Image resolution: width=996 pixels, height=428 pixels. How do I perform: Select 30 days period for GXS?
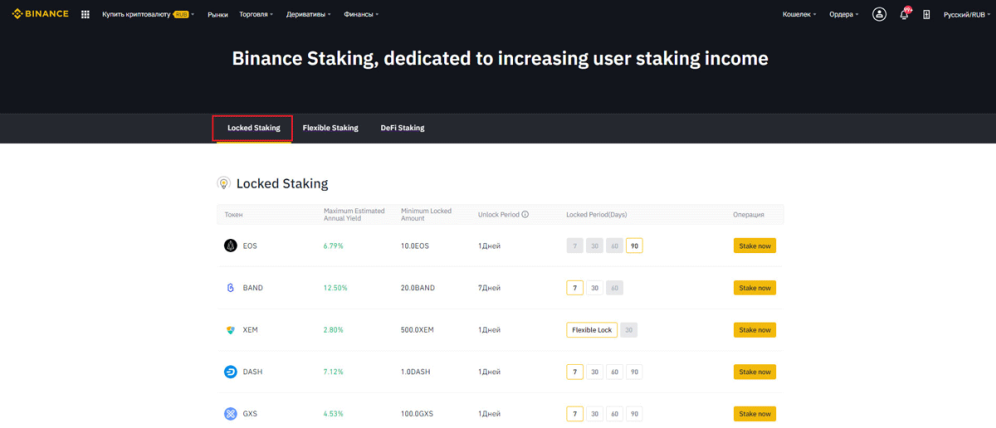(x=595, y=414)
